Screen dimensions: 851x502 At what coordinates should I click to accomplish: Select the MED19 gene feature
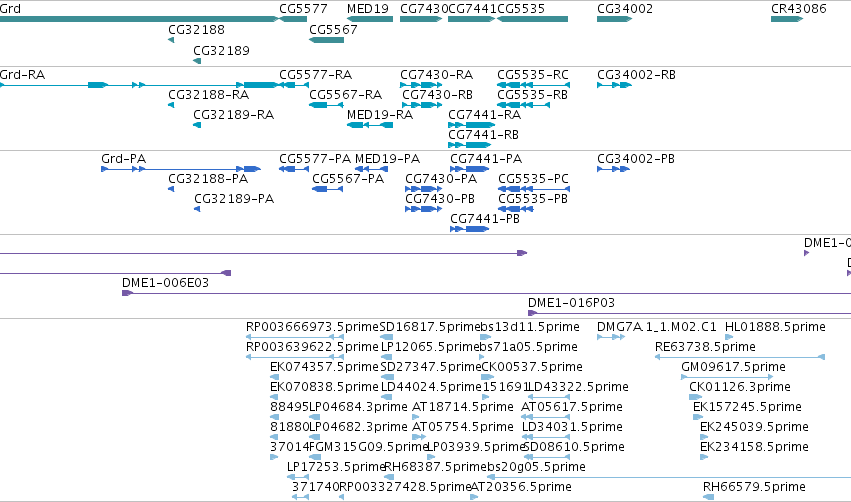(x=370, y=19)
